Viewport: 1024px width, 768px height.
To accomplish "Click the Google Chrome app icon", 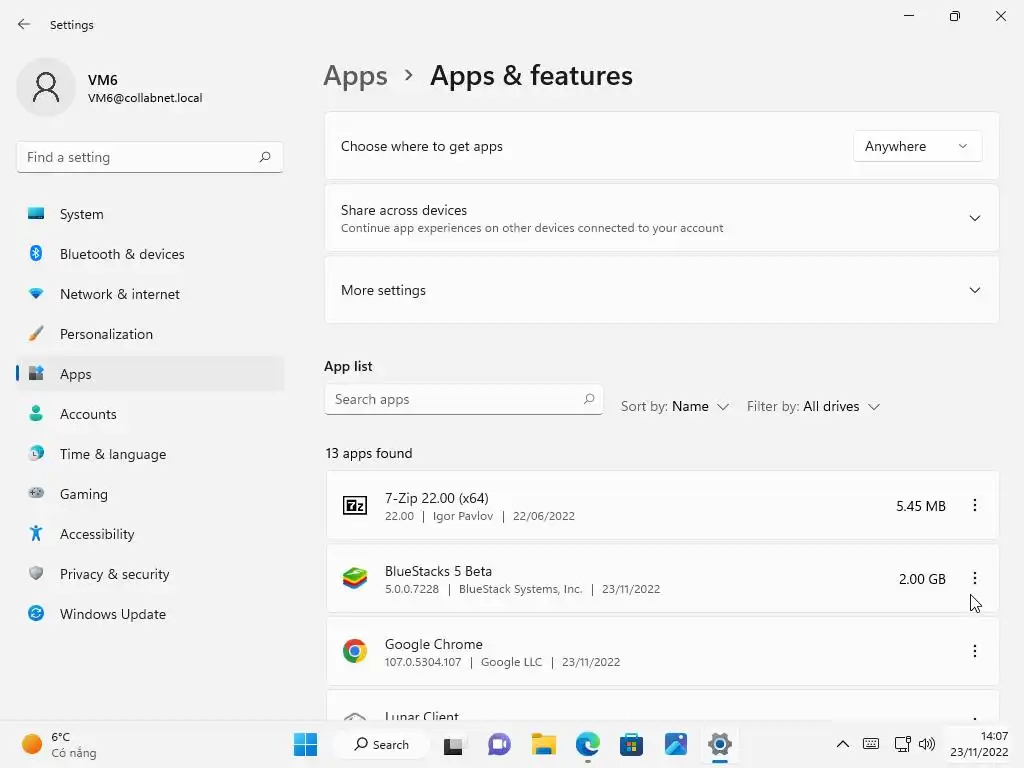I will pos(355,651).
